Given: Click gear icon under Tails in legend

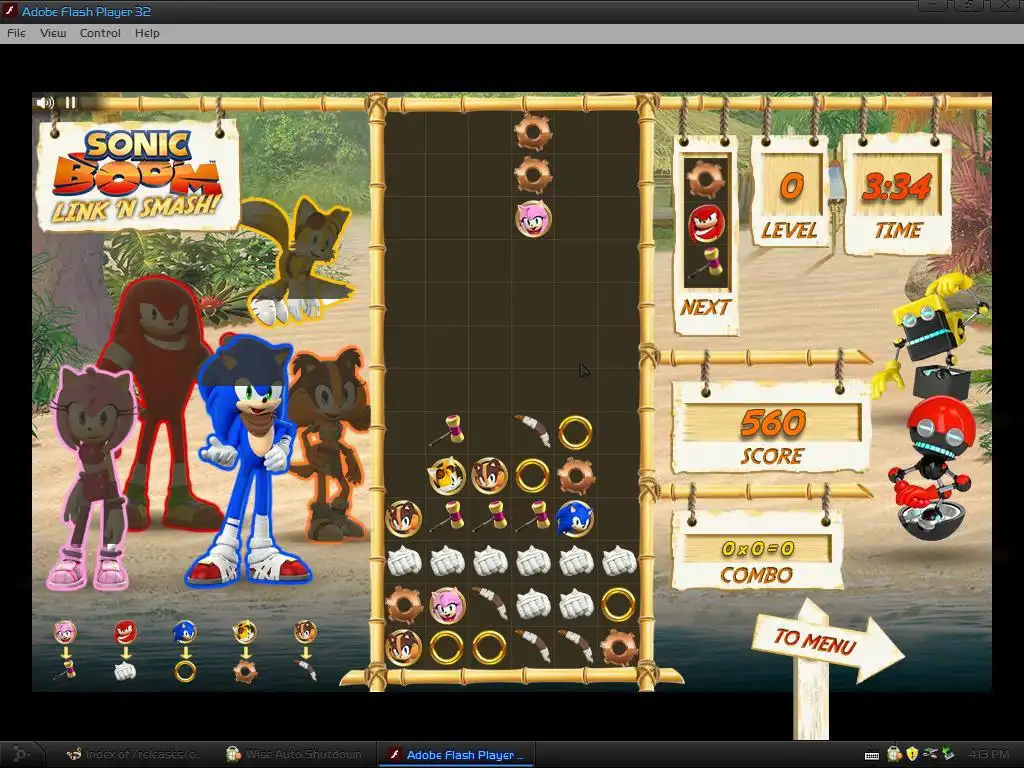Looking at the screenshot, I should click(245, 671).
